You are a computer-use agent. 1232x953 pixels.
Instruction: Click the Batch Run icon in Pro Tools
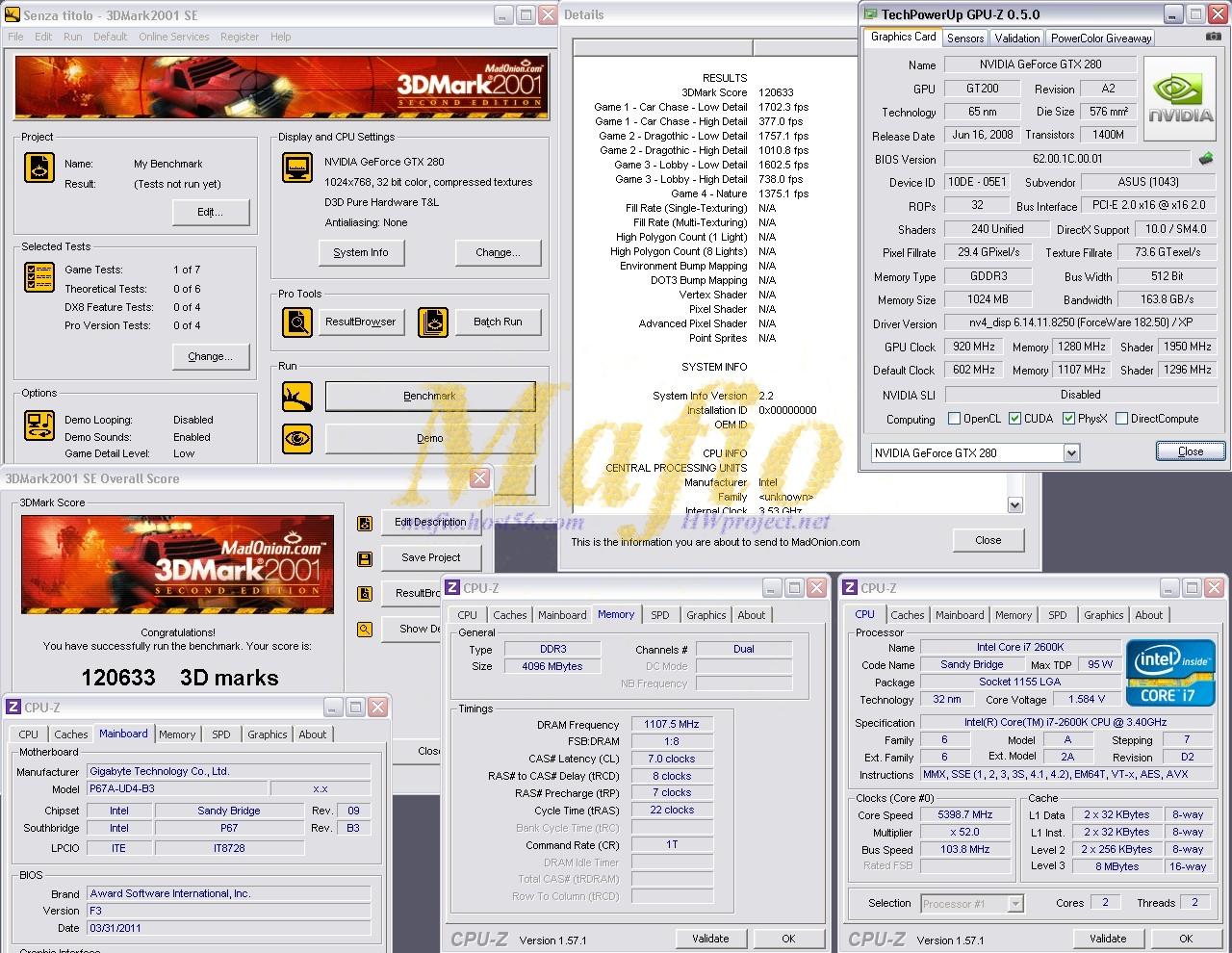433,322
